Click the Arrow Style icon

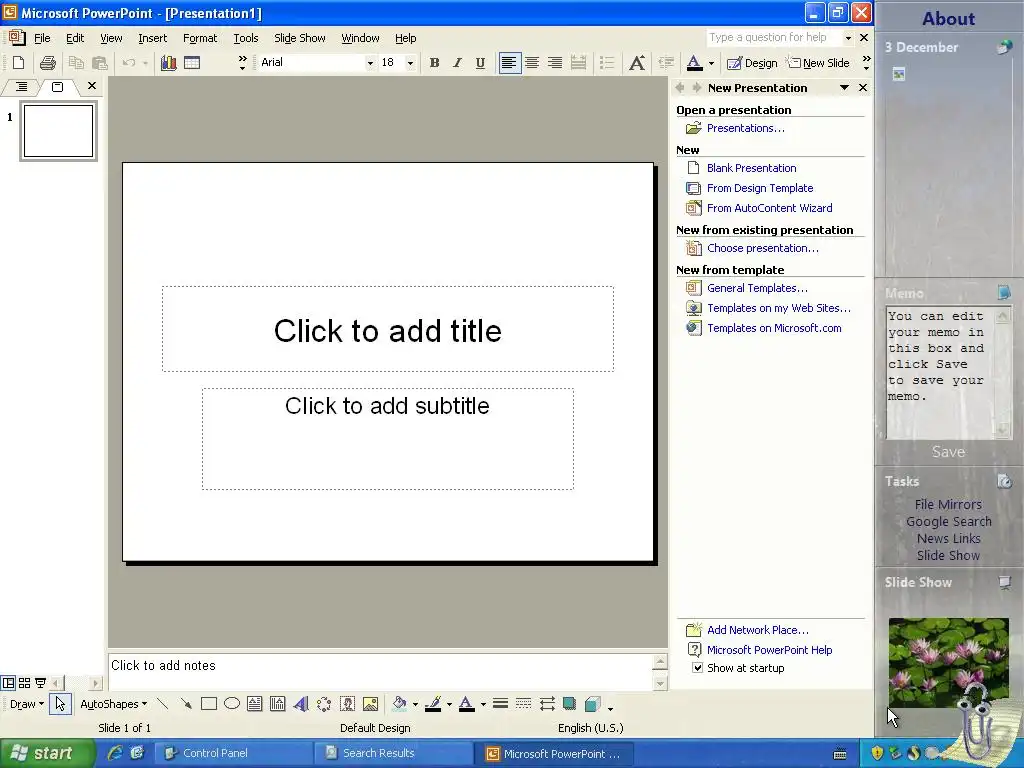(x=547, y=704)
